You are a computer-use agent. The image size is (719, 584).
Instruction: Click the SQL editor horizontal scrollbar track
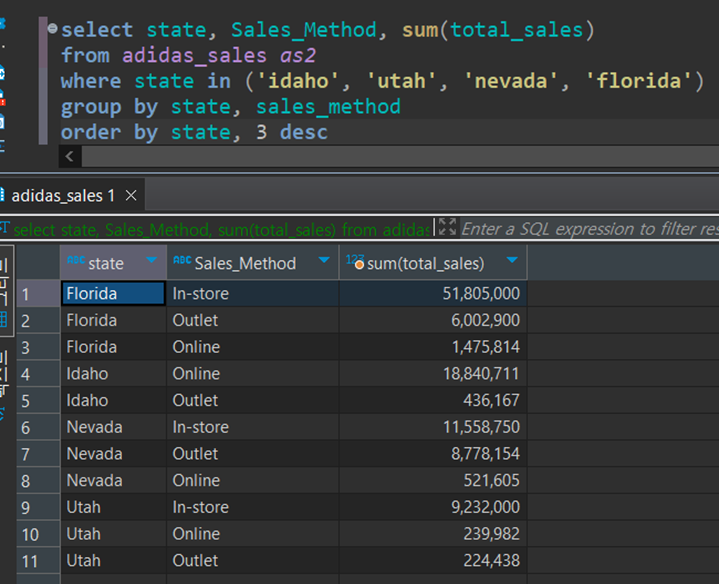pos(400,156)
